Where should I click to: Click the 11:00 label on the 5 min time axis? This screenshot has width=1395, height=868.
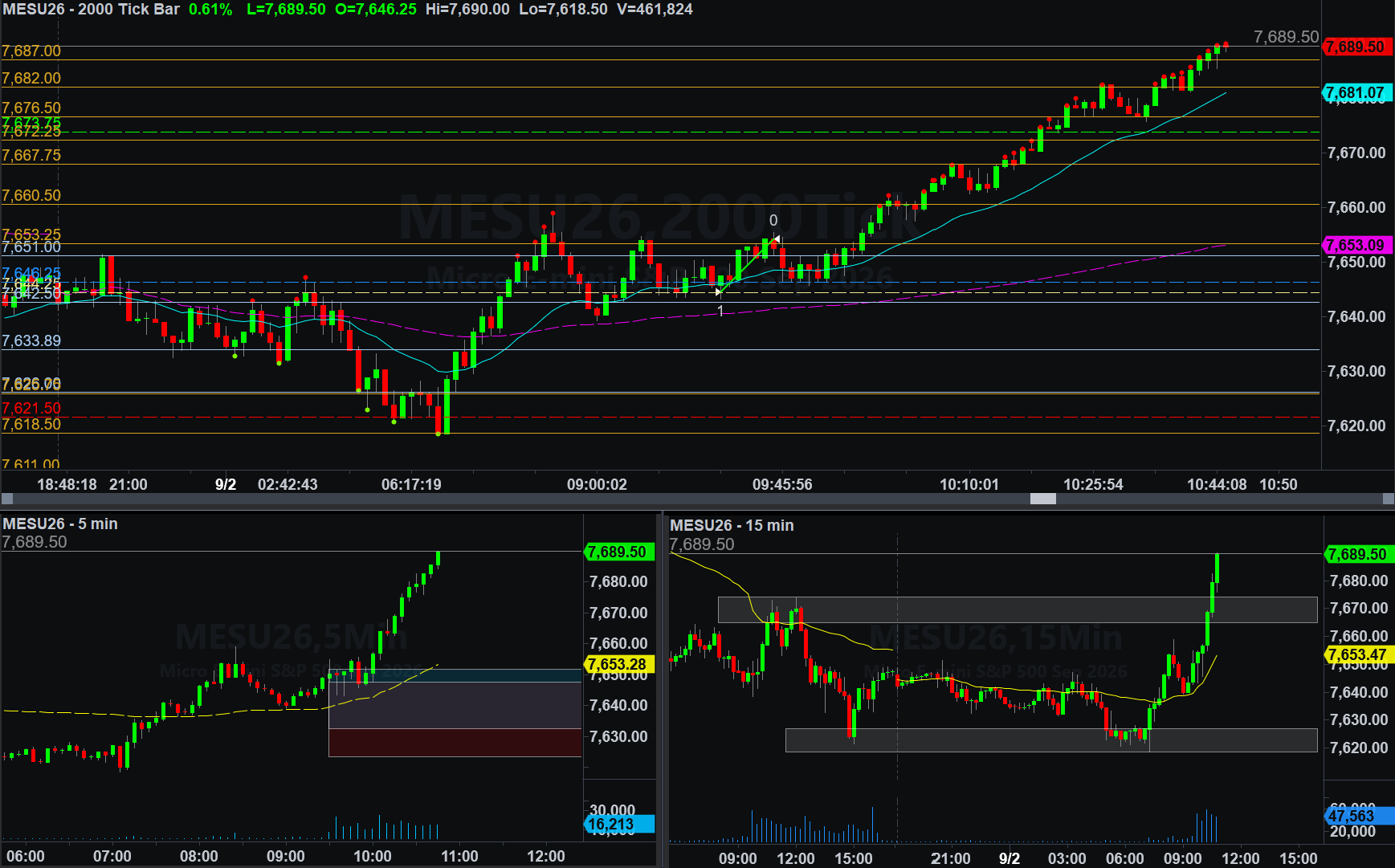pyautogui.click(x=459, y=857)
